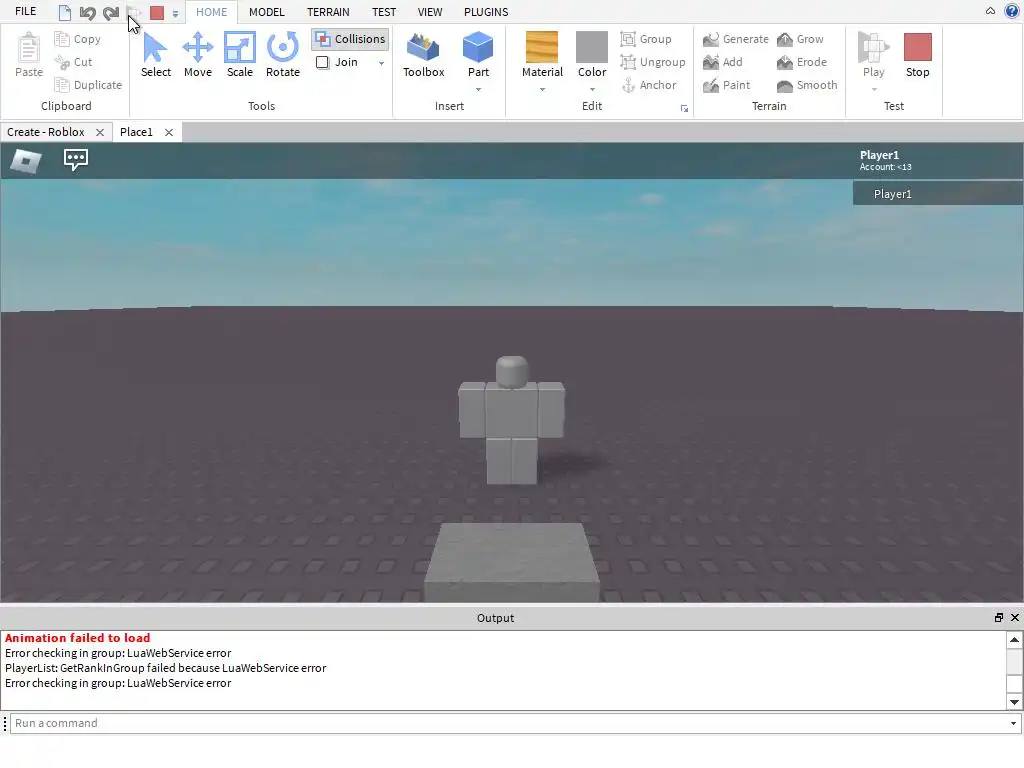Image resolution: width=1024 pixels, height=768 pixels.
Task: Click Copy in the Clipboard group
Action: coord(78,39)
